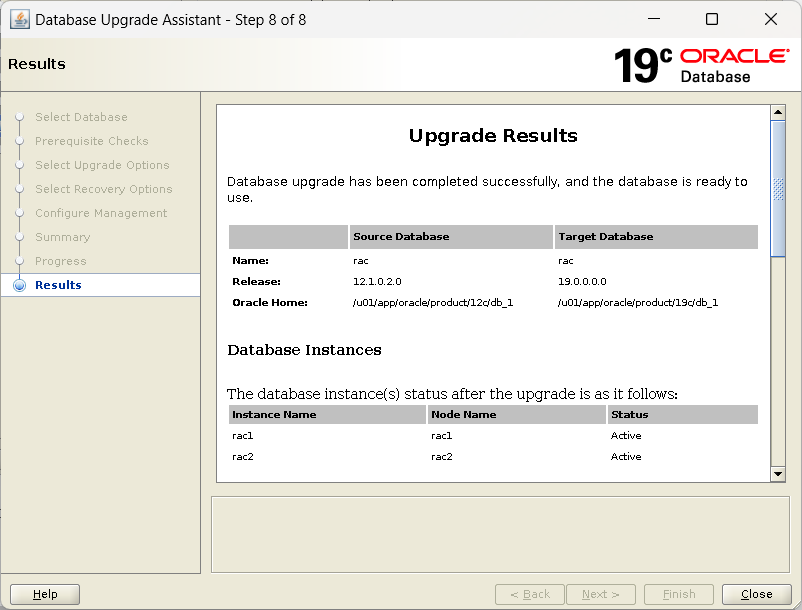Select the Prerequisite Checks step
The width and height of the screenshot is (802, 610).
point(92,141)
